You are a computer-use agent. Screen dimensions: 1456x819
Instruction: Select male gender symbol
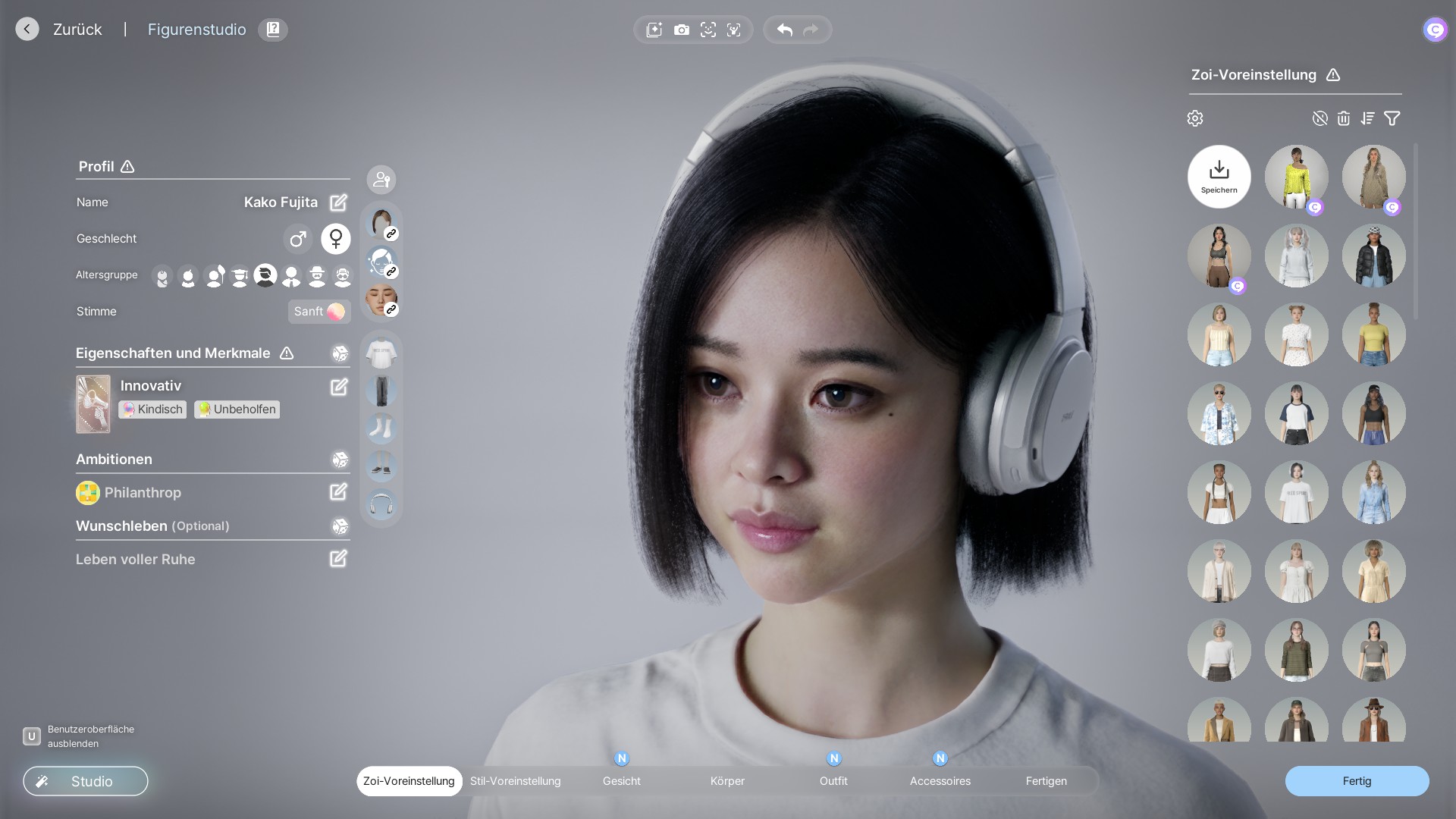[x=298, y=239]
